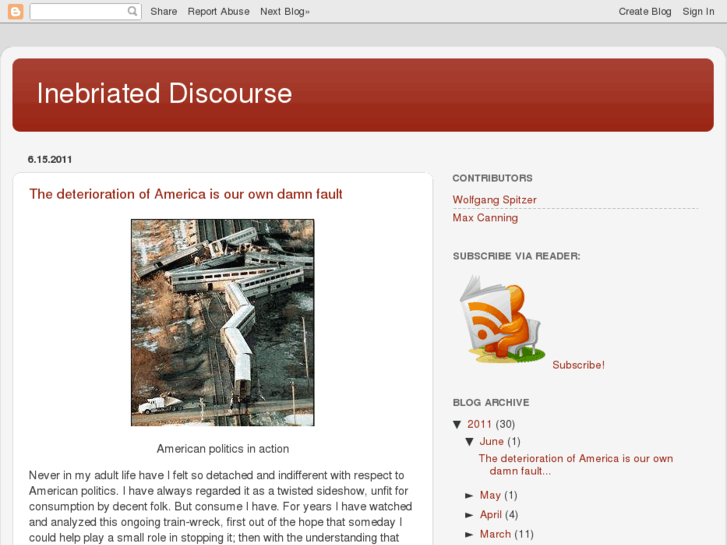Click the Subscribe! link
The height and width of the screenshot is (545, 727).
(578, 365)
